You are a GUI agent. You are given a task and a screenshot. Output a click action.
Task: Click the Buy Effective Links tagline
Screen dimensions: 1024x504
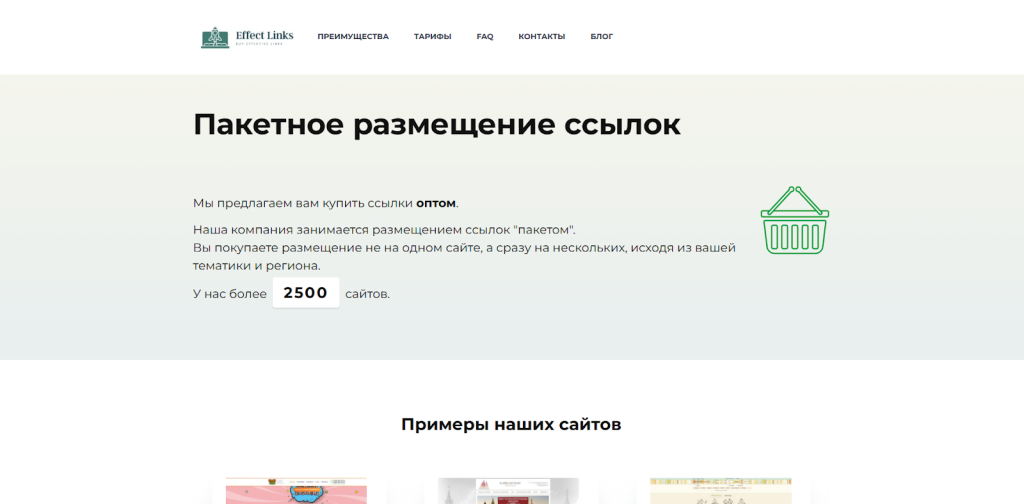point(259,44)
